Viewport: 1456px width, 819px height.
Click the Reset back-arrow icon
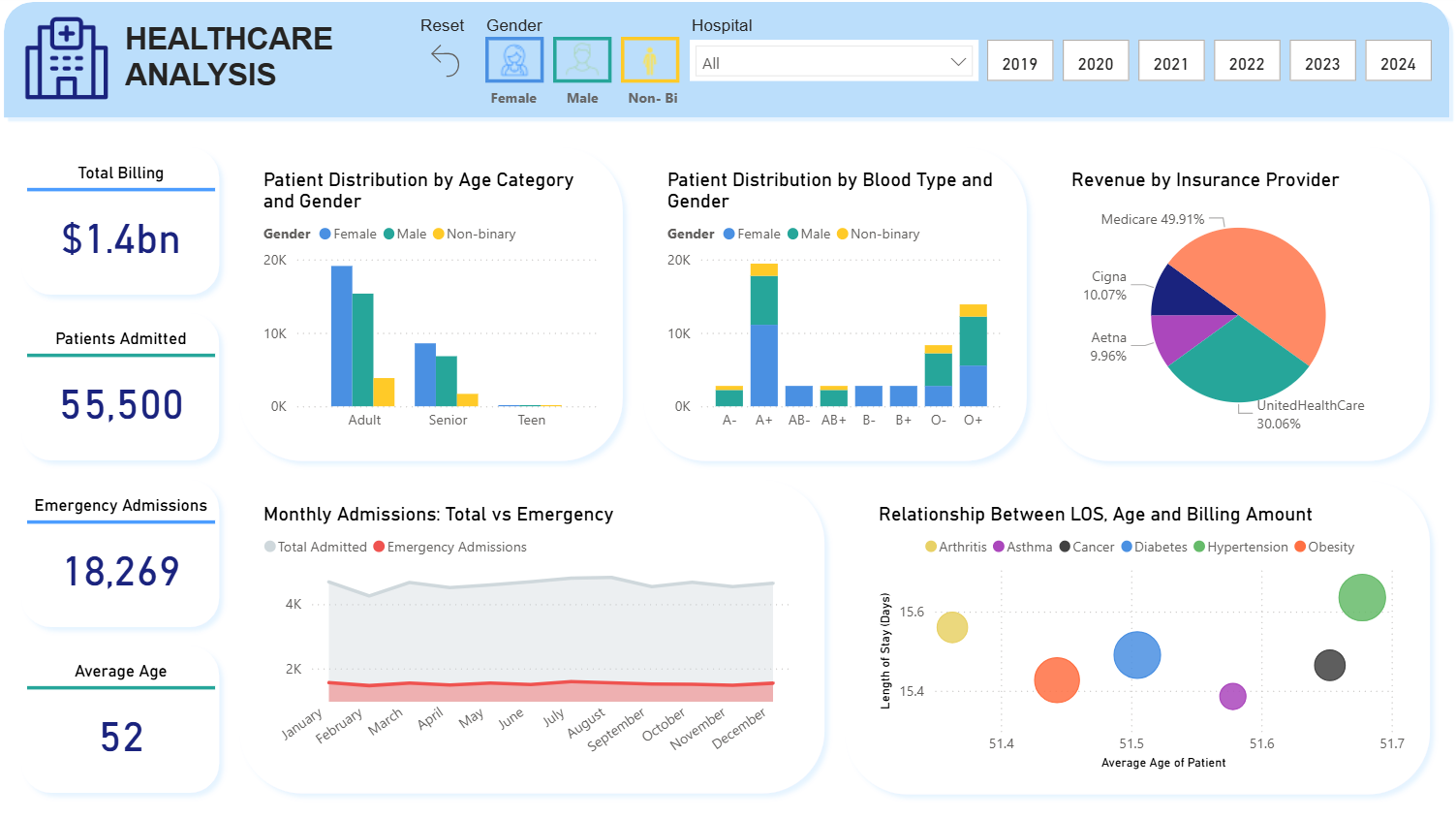446,61
